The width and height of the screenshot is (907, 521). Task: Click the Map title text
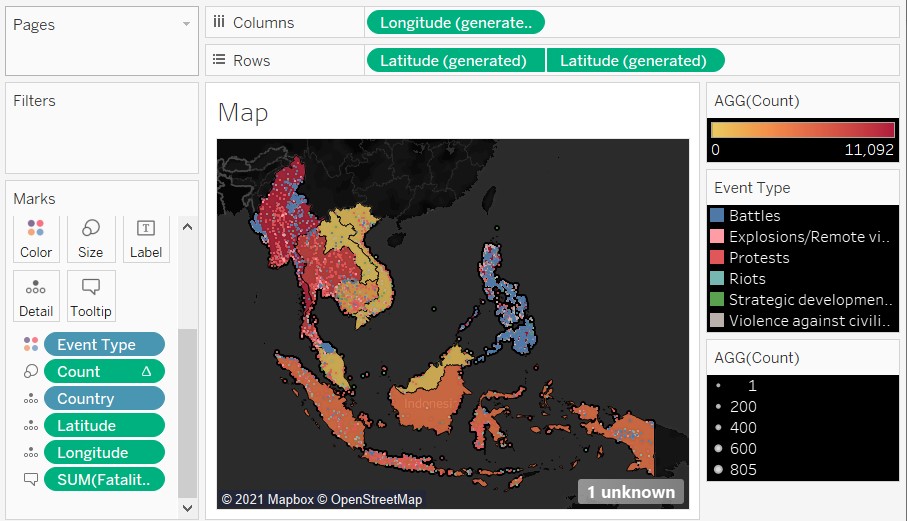pyautogui.click(x=243, y=113)
